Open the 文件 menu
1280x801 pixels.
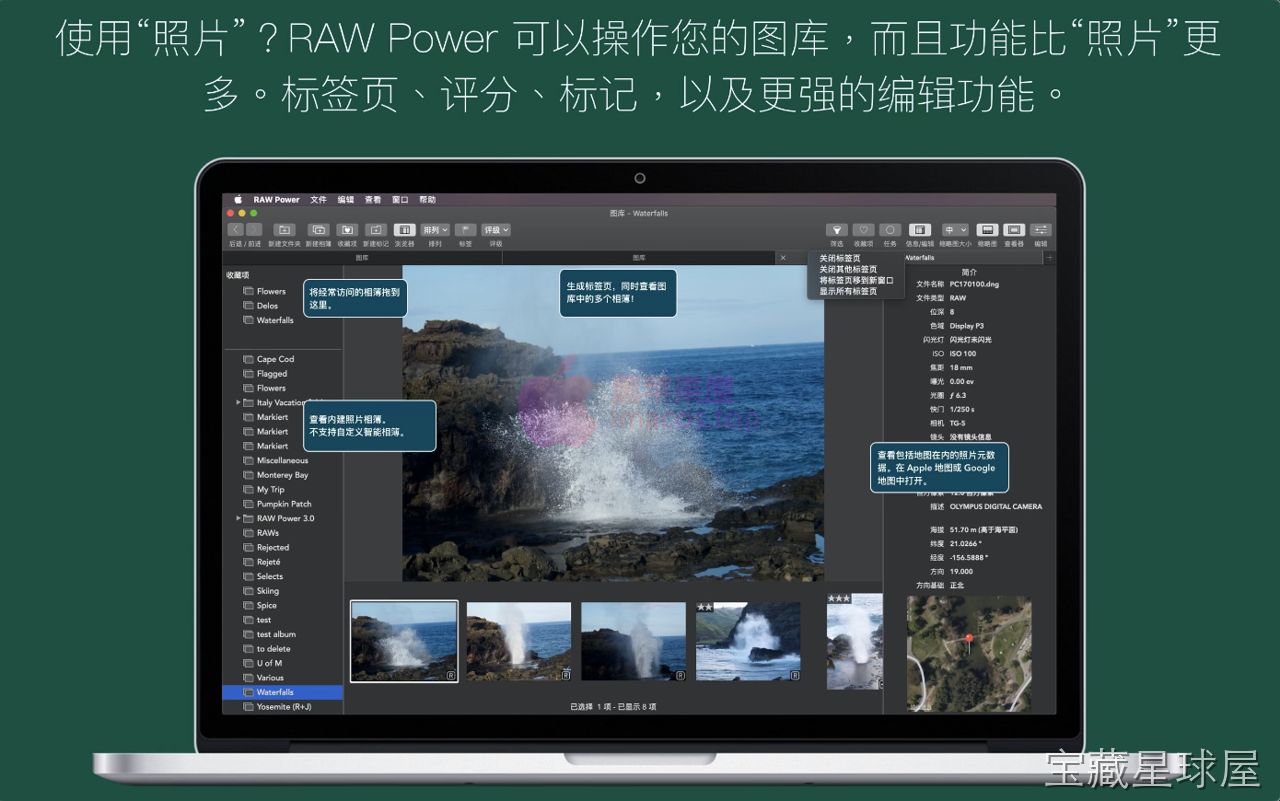click(318, 199)
